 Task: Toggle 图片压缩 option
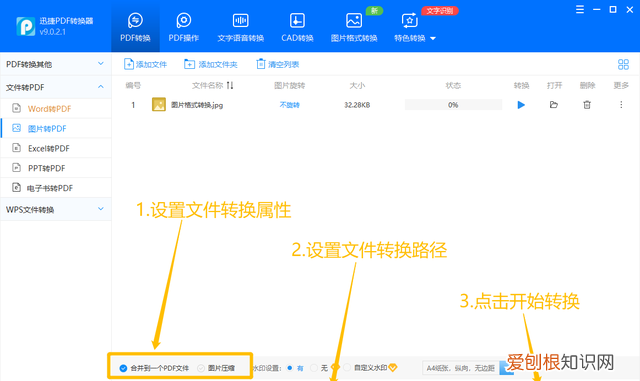[216, 368]
